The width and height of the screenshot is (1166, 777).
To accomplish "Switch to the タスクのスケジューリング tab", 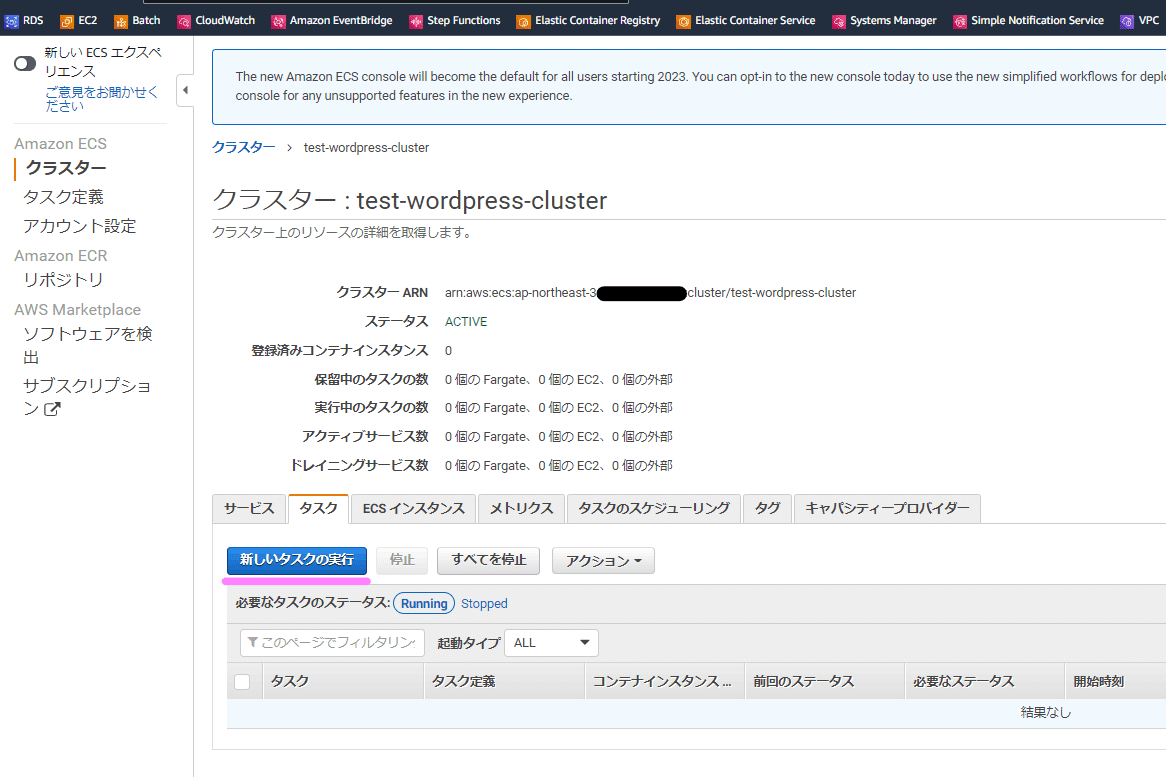I will pos(654,509).
